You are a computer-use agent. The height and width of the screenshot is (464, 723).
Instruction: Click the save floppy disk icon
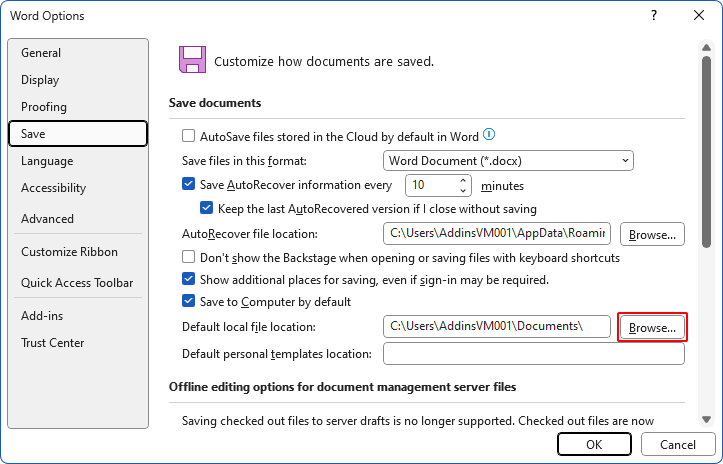[192, 60]
